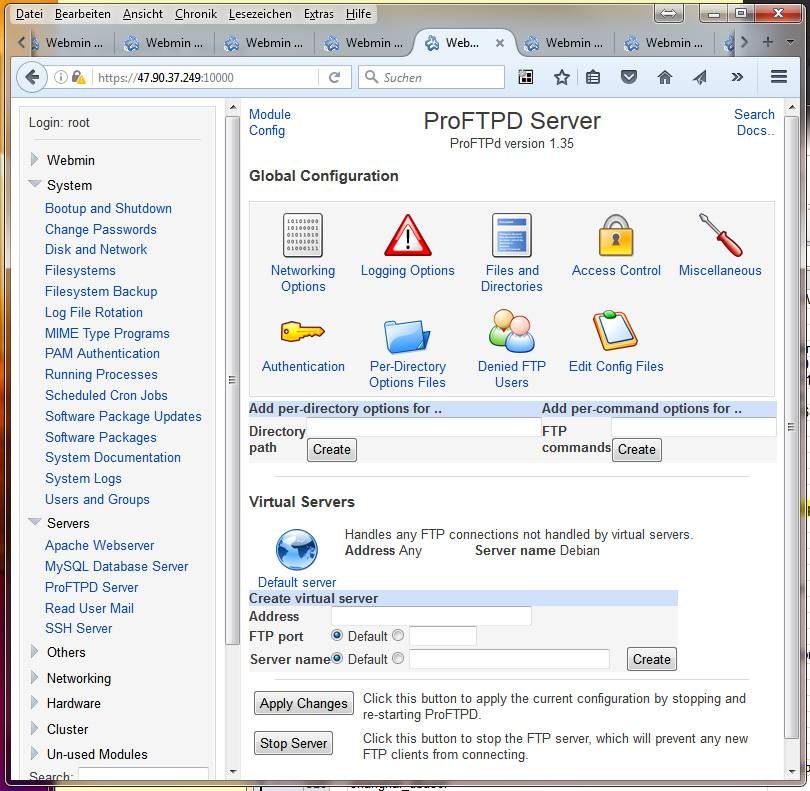
Task: Click the Directory path input field
Action: click(423, 427)
